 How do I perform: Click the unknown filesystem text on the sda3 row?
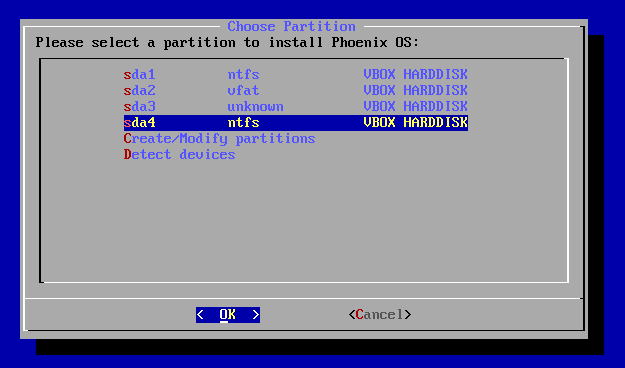[x=255, y=106]
